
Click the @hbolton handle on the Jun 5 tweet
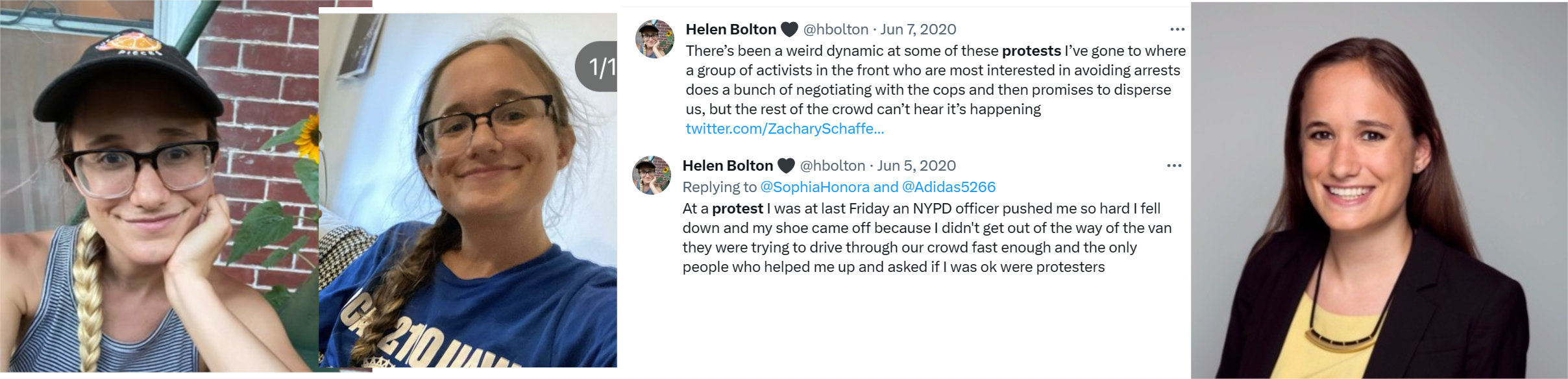tap(832, 165)
